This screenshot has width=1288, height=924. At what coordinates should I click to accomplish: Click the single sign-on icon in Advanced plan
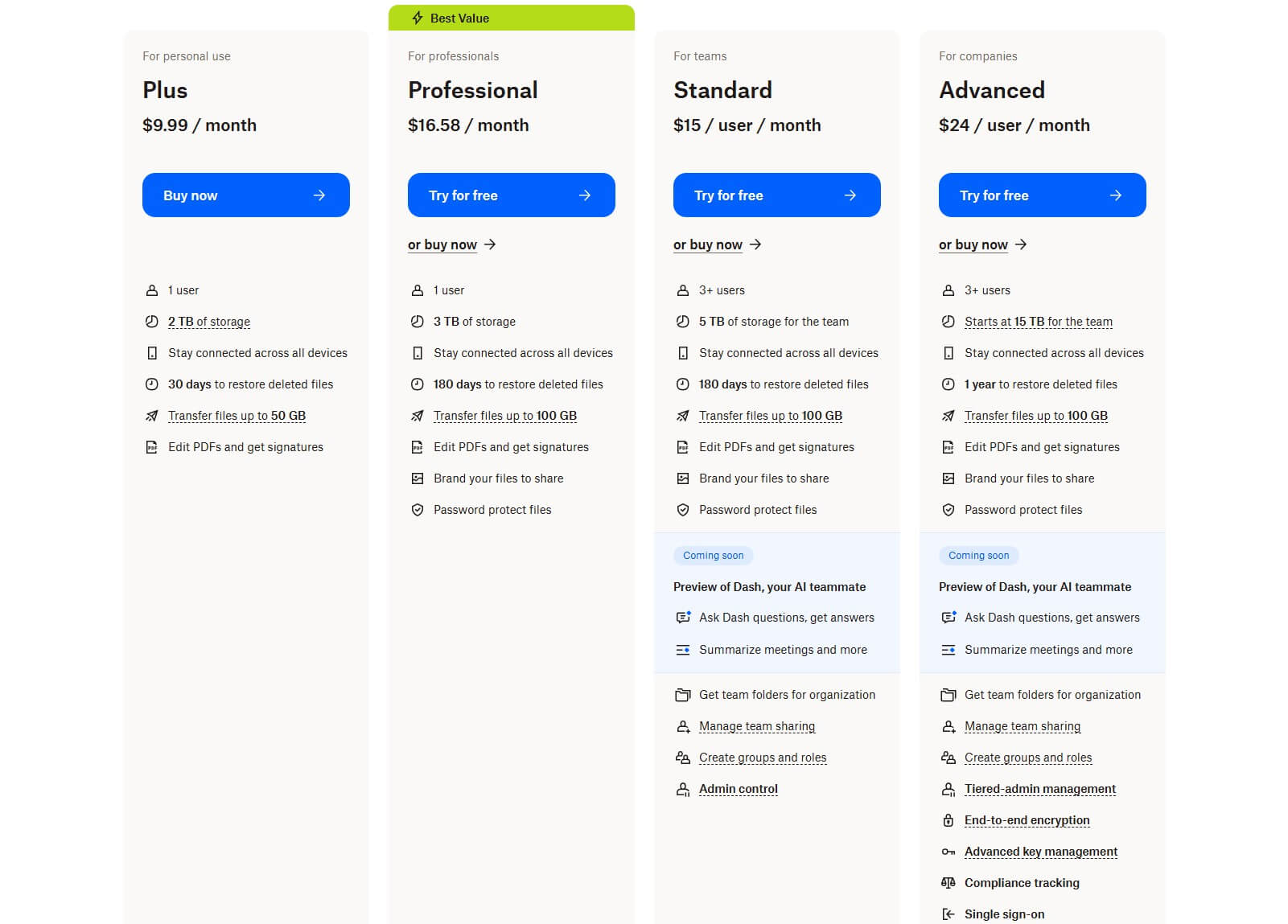(949, 914)
